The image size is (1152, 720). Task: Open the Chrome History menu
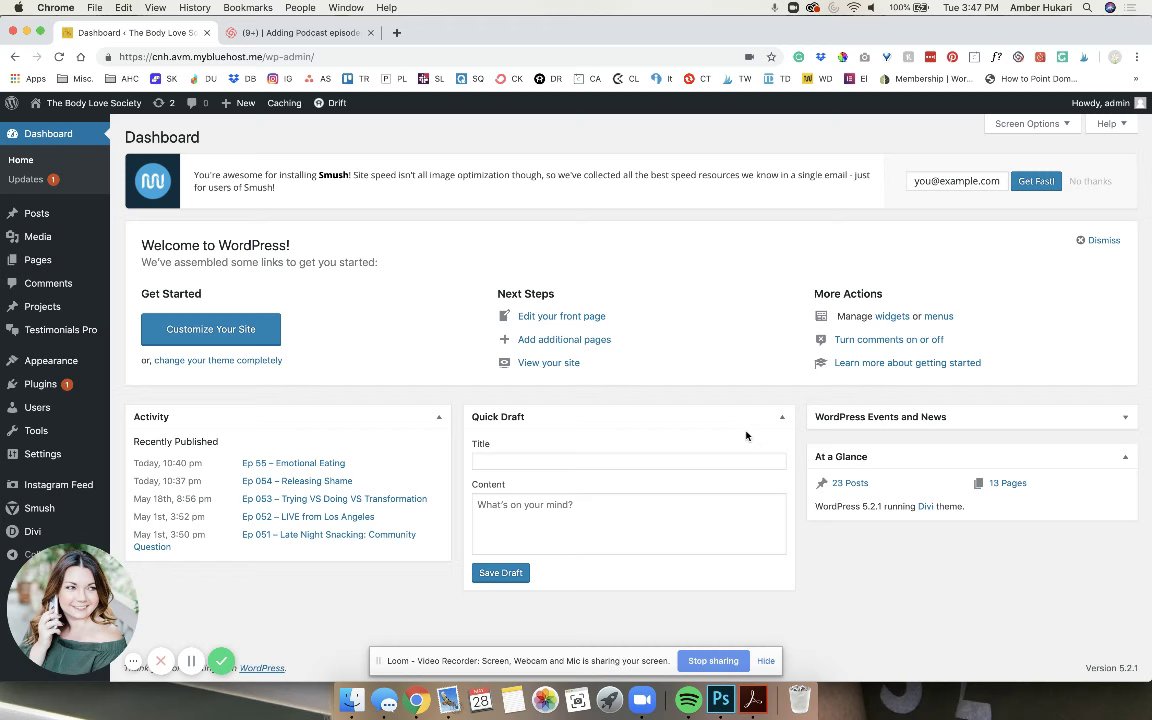tap(195, 7)
